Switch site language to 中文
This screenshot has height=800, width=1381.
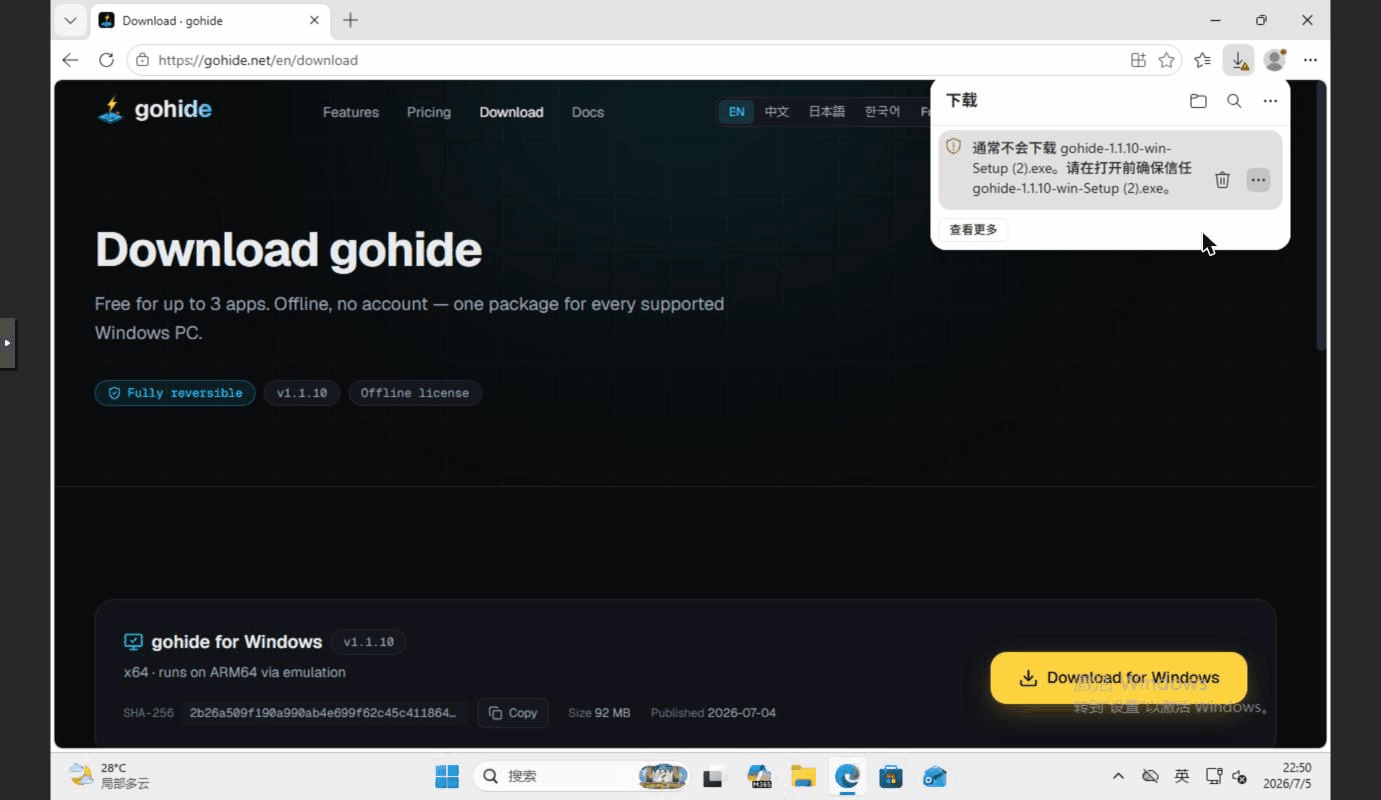tap(777, 112)
